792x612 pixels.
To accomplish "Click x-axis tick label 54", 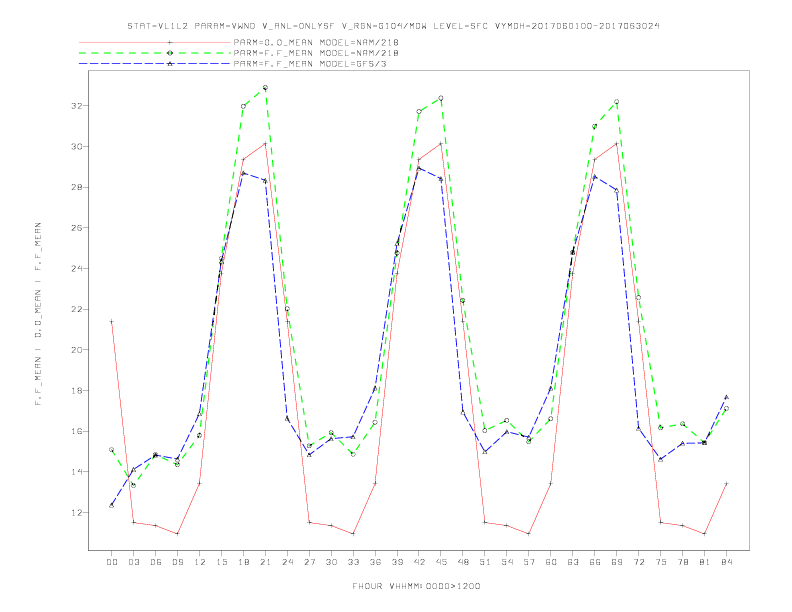I will click(x=507, y=562).
